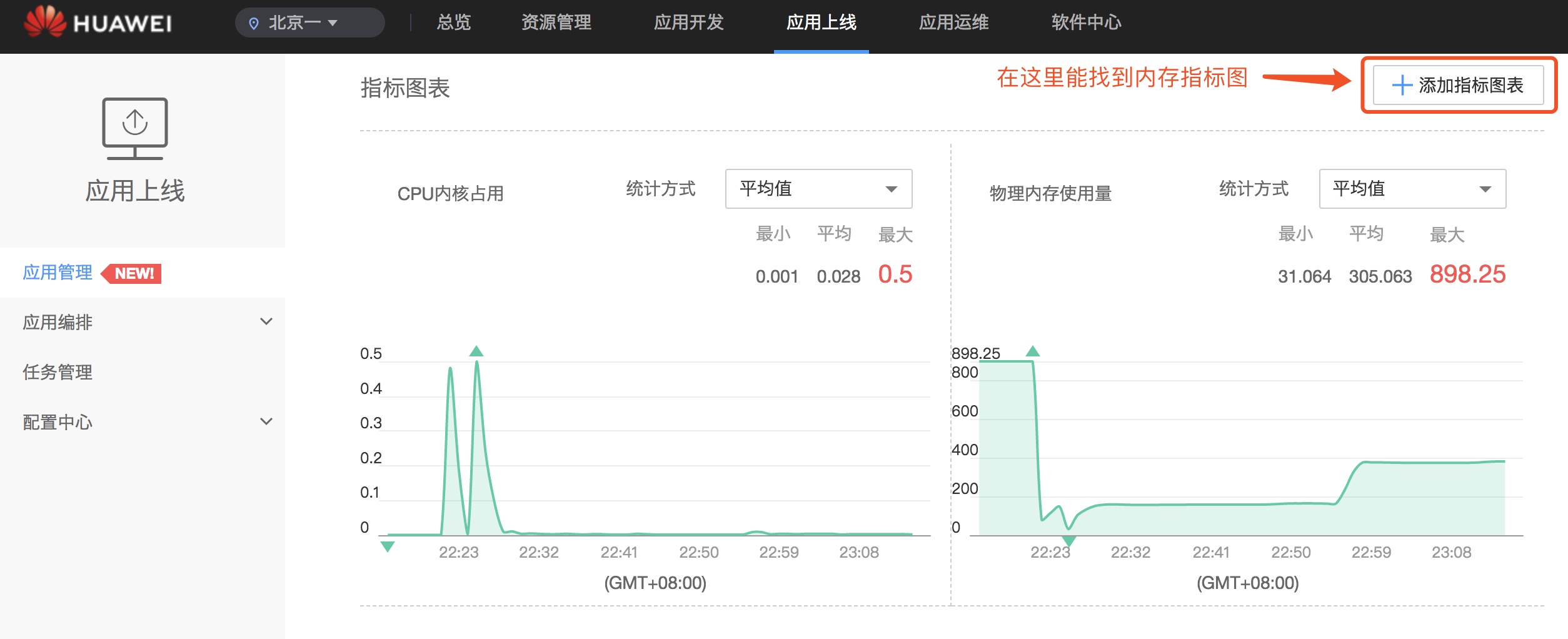Open the 应用运维 menu

953,23
